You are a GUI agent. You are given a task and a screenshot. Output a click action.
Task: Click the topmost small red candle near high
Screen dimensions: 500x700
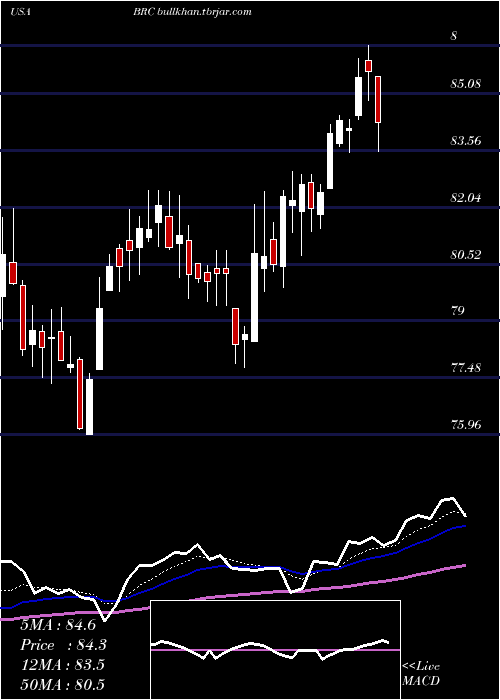[368, 66]
